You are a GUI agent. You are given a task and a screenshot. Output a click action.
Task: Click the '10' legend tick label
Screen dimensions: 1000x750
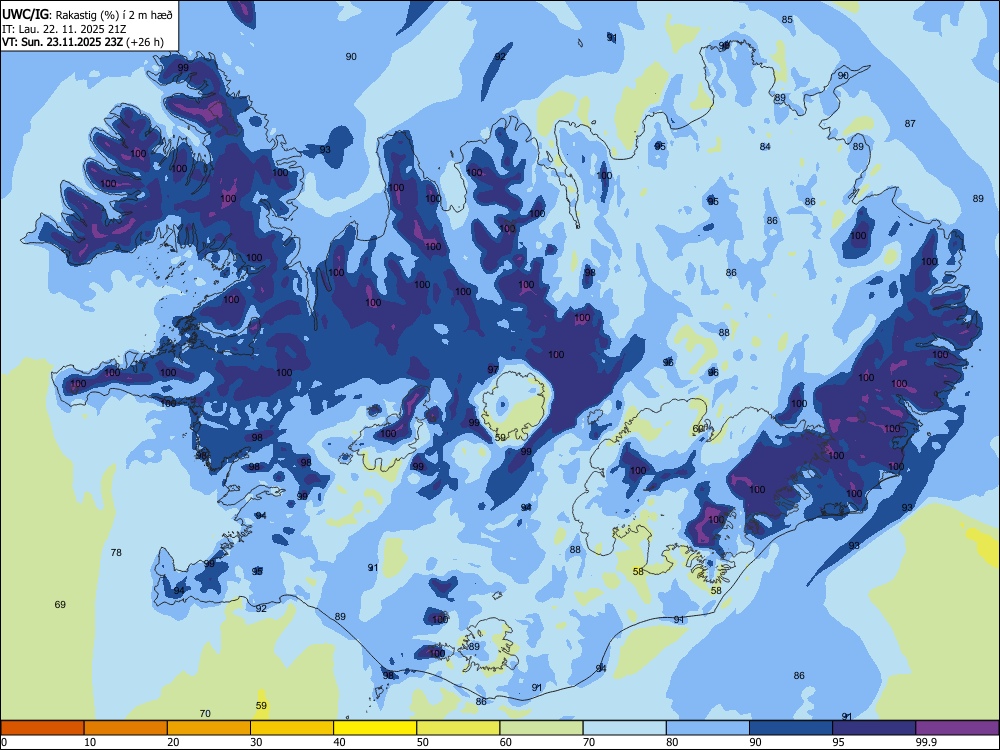point(90,742)
